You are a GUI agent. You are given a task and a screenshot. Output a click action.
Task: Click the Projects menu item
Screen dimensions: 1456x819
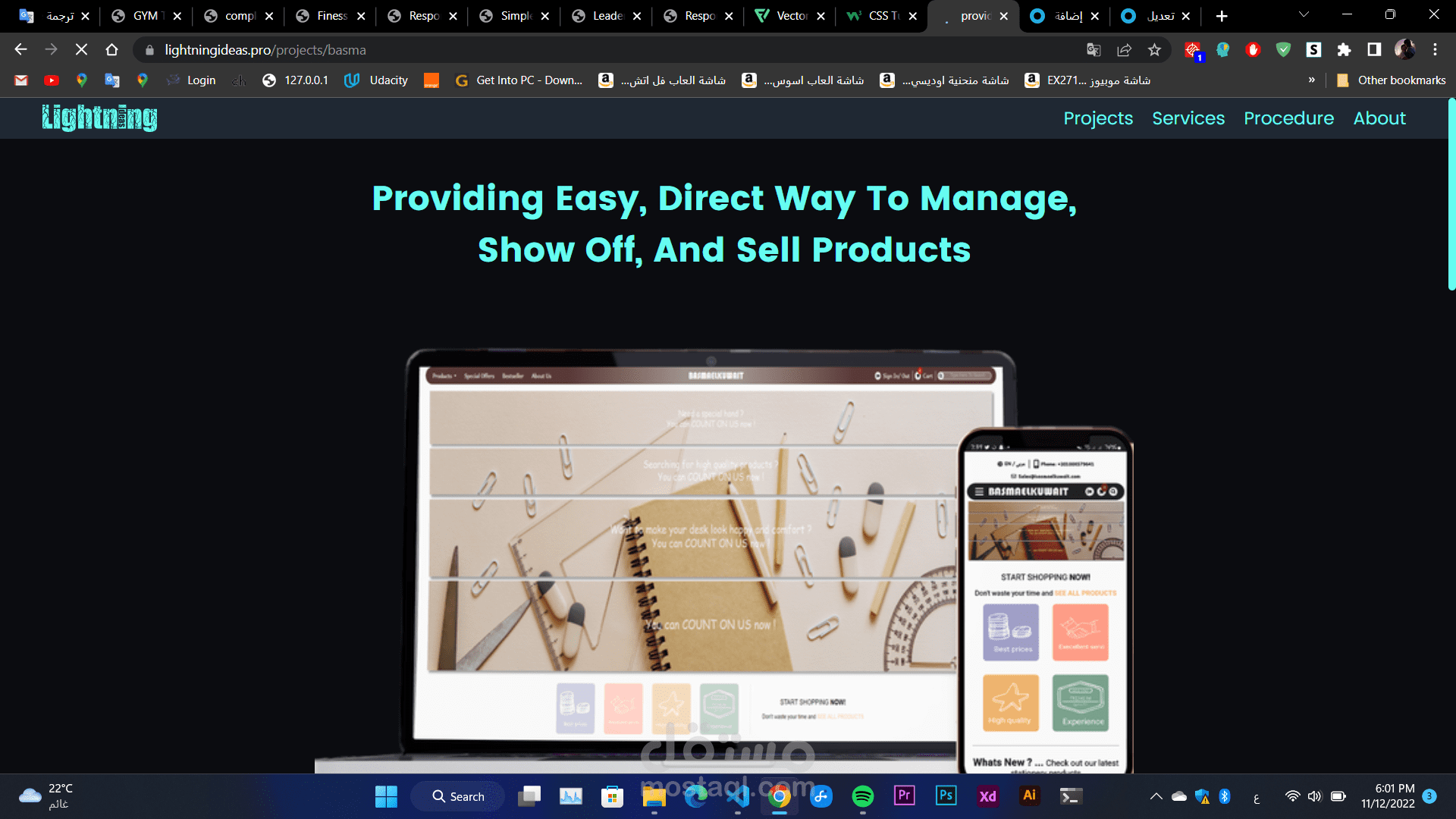click(x=1098, y=118)
